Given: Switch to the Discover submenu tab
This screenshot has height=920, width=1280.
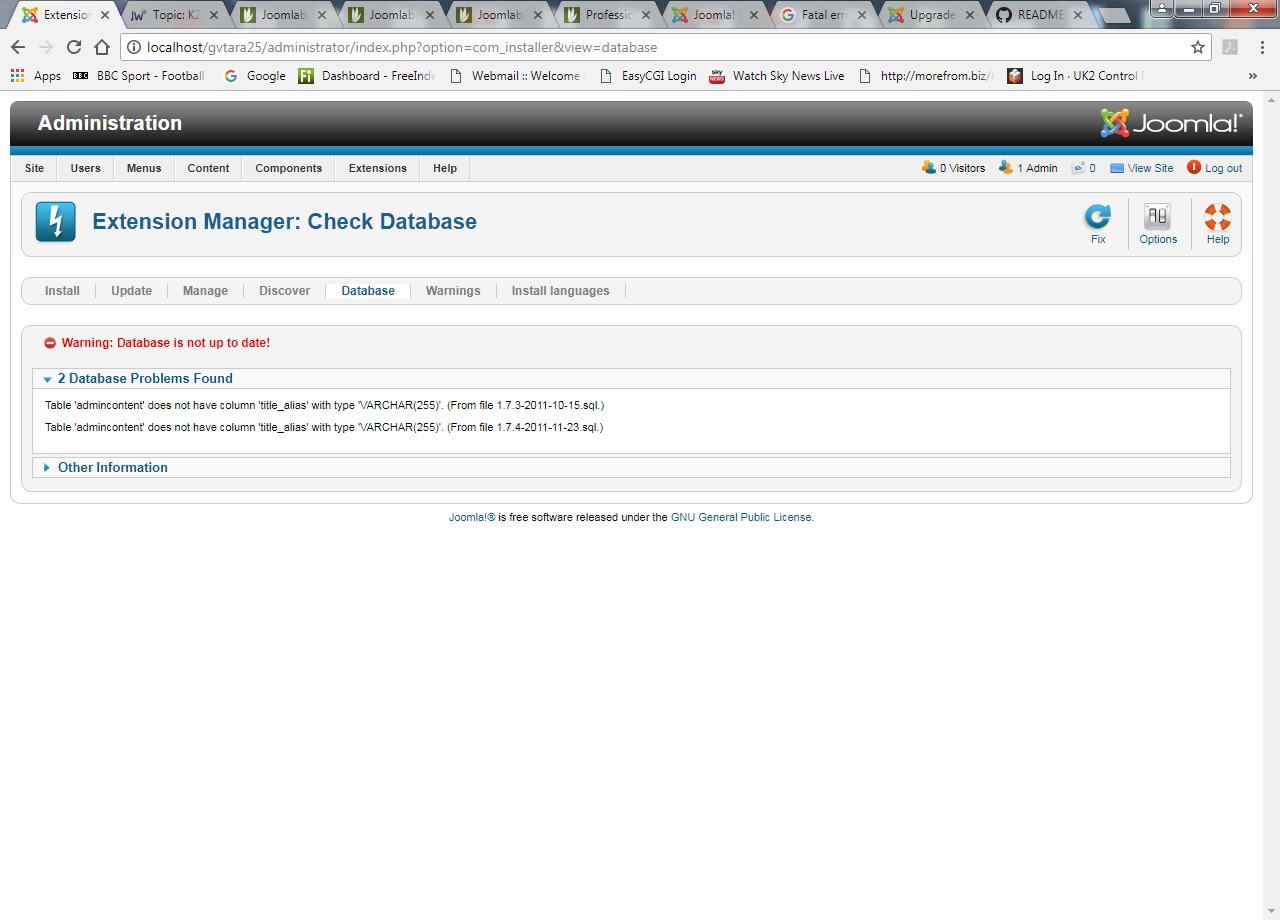Looking at the screenshot, I should [x=285, y=291].
